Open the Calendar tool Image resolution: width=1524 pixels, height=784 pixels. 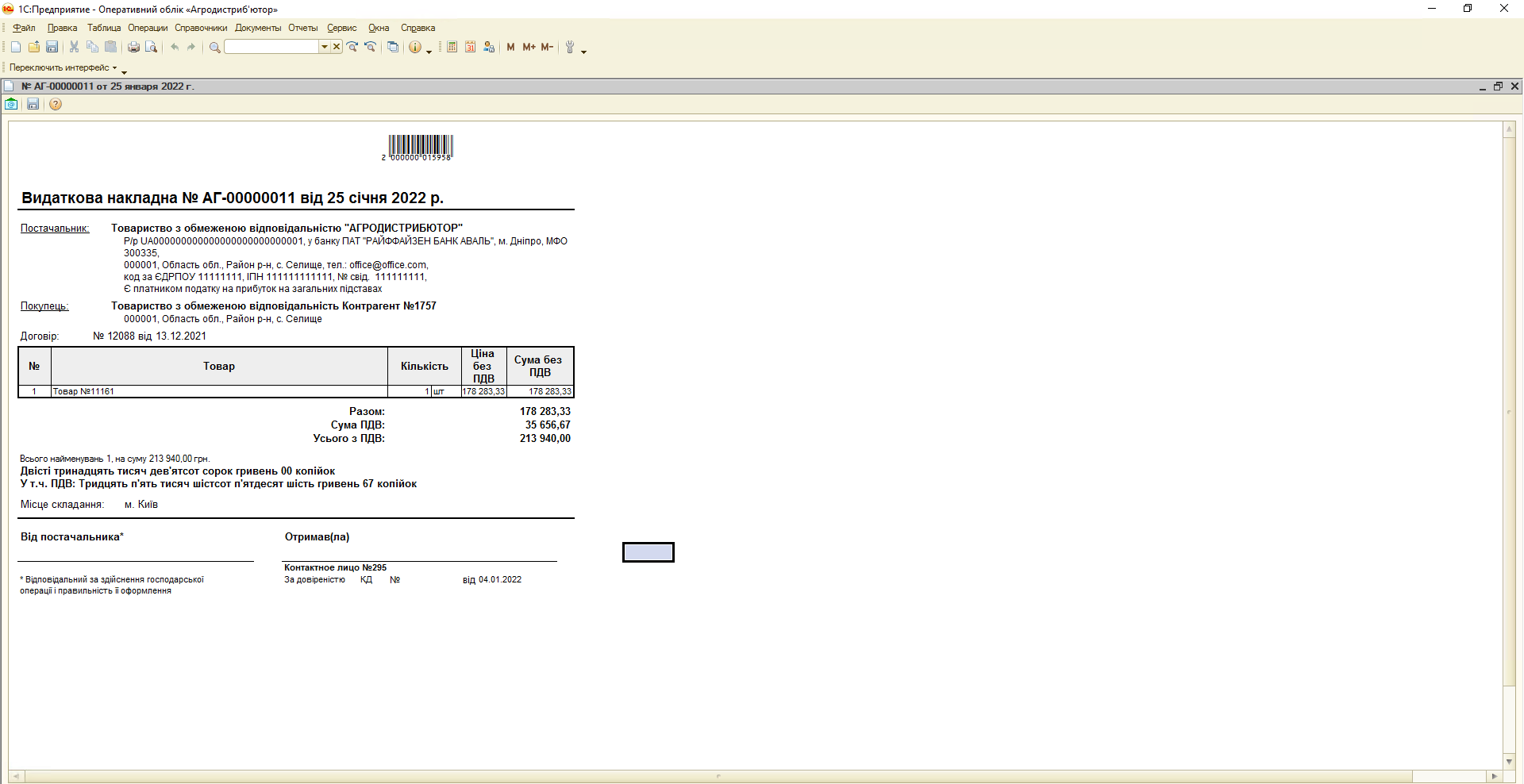point(470,48)
